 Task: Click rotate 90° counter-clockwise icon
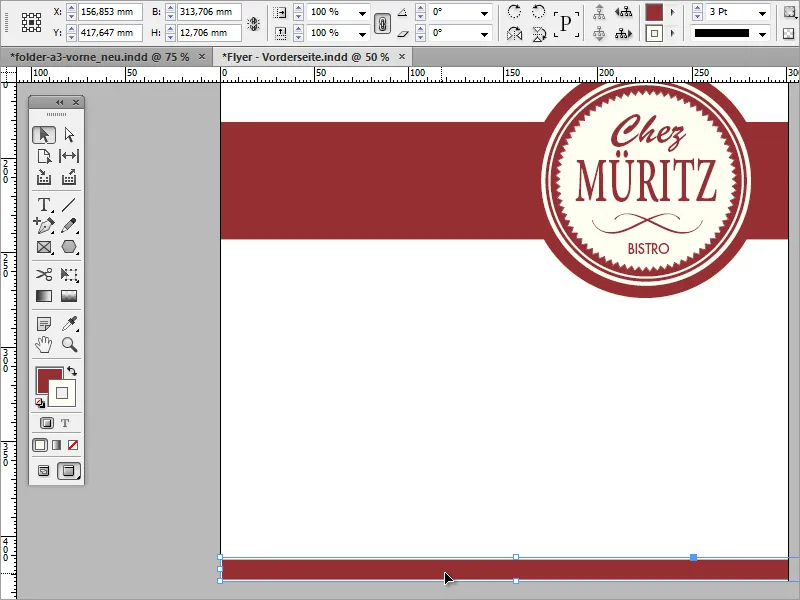point(539,11)
